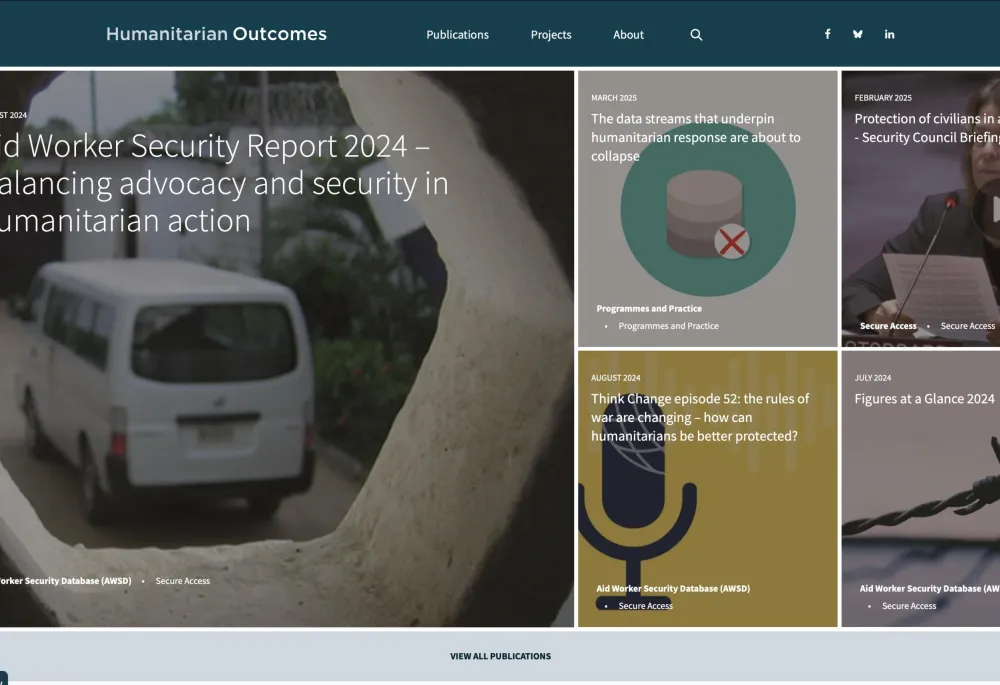Click View All Publications button
1000x685 pixels.
[500, 656]
